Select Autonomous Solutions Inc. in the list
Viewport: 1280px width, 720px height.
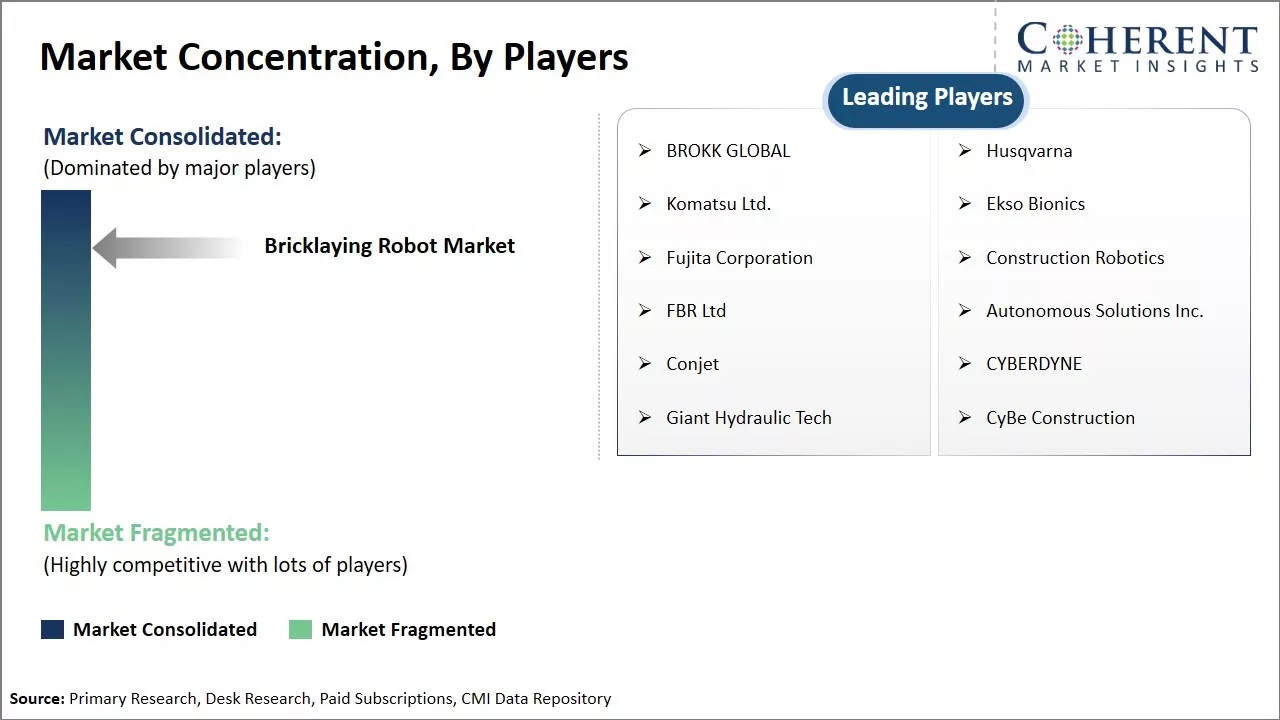[1094, 311]
